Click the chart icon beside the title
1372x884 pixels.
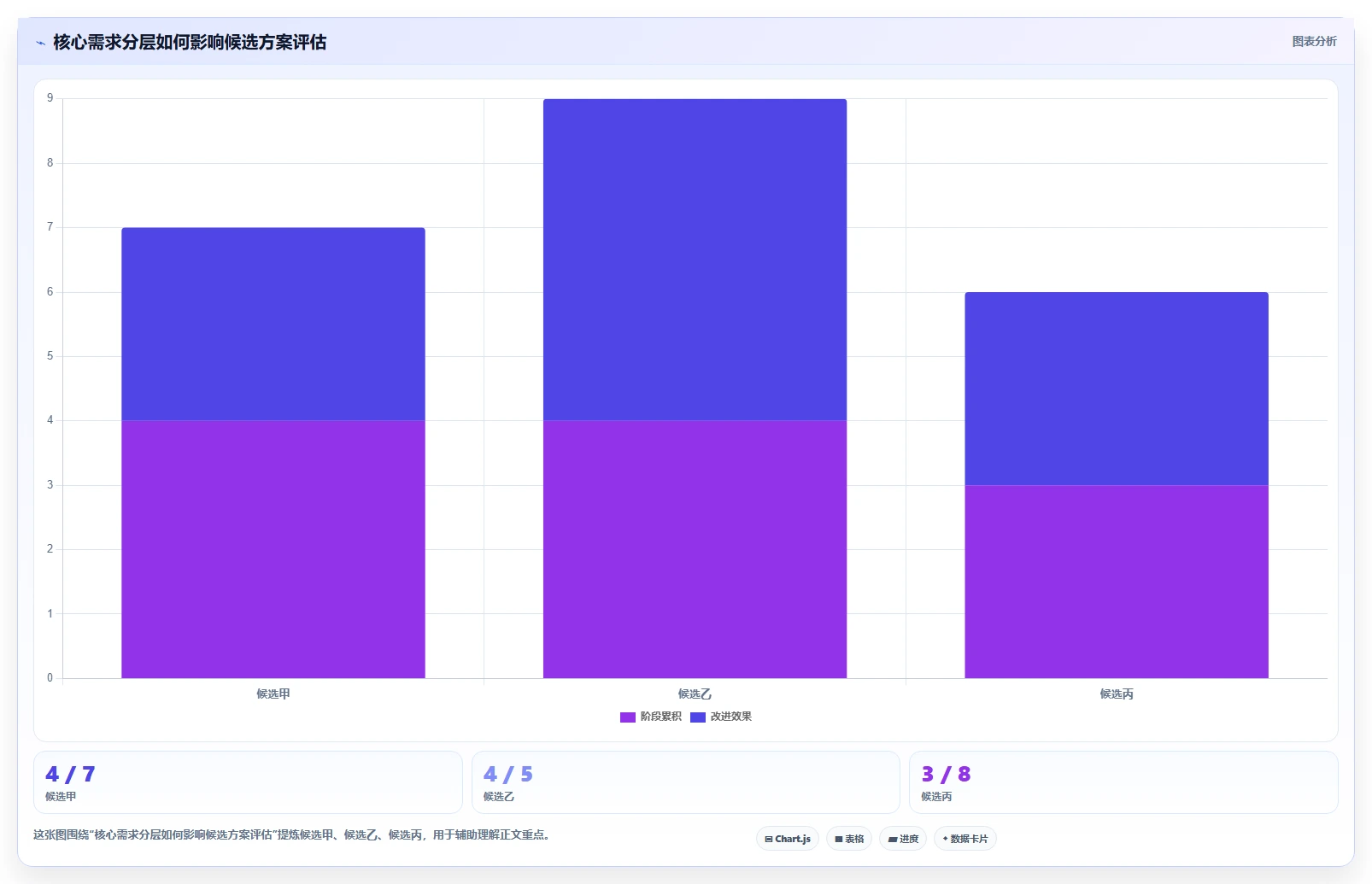(x=40, y=43)
